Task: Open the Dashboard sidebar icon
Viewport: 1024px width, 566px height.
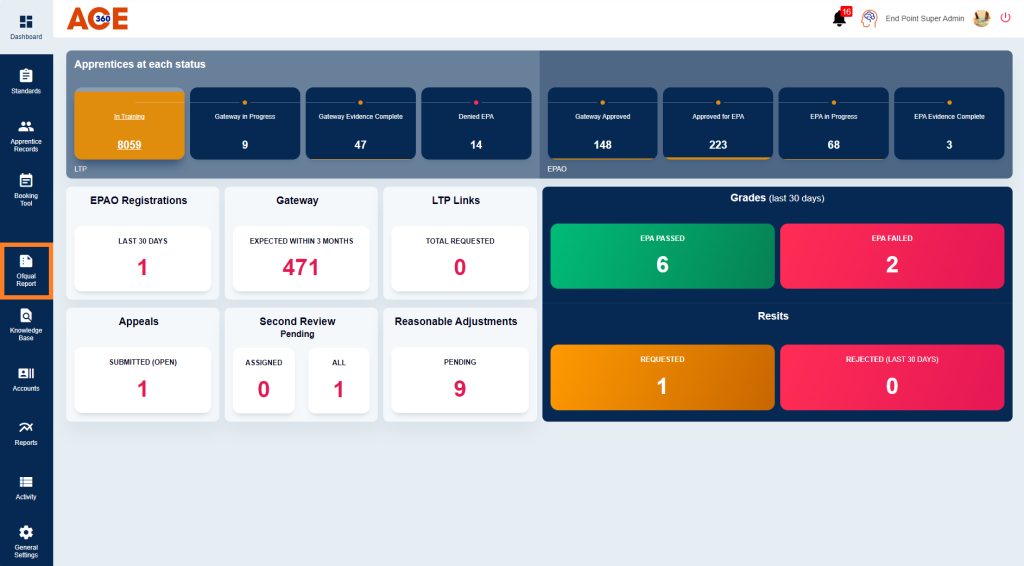Action: point(26,26)
